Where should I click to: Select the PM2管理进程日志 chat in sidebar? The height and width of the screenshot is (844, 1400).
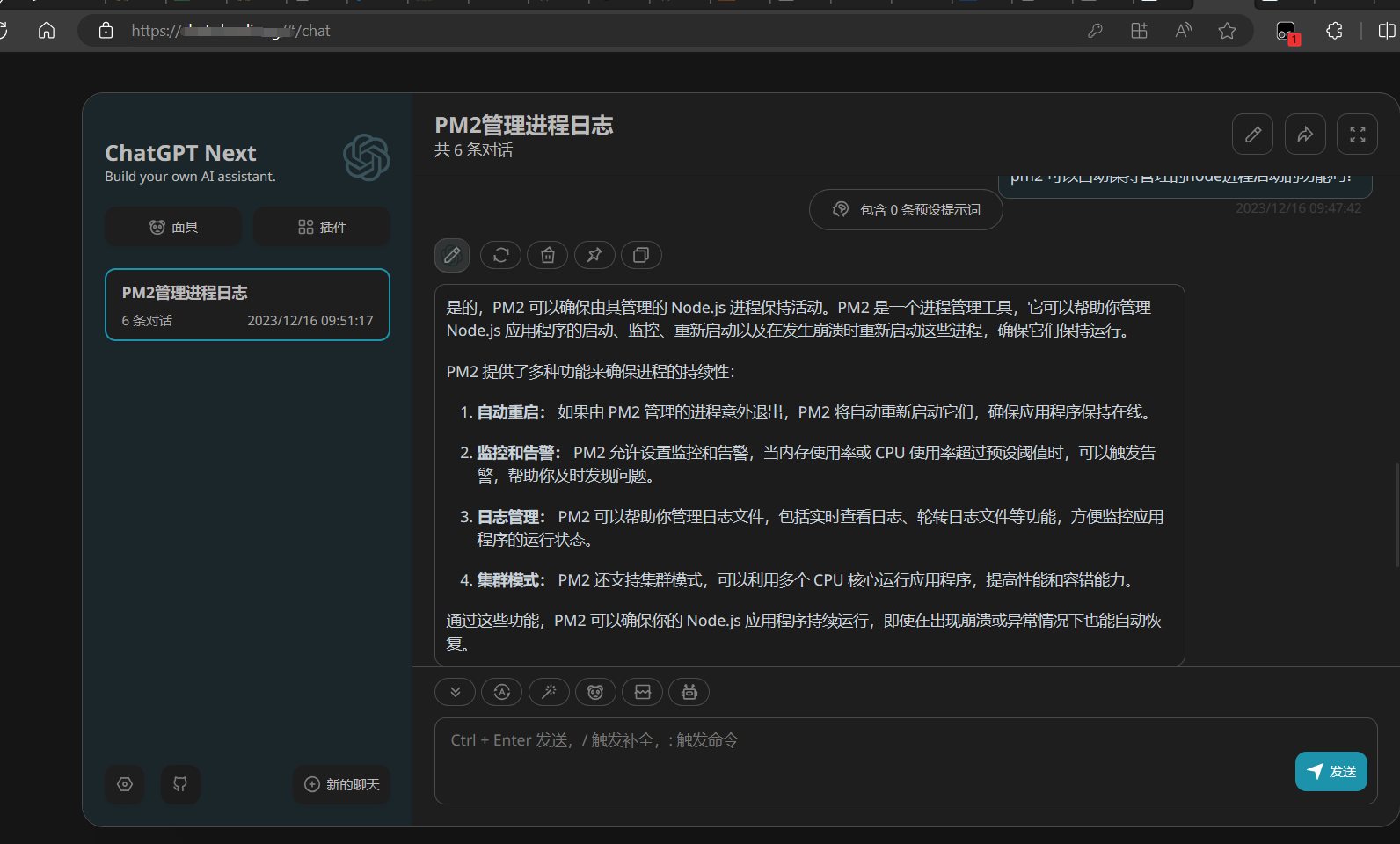[247, 304]
